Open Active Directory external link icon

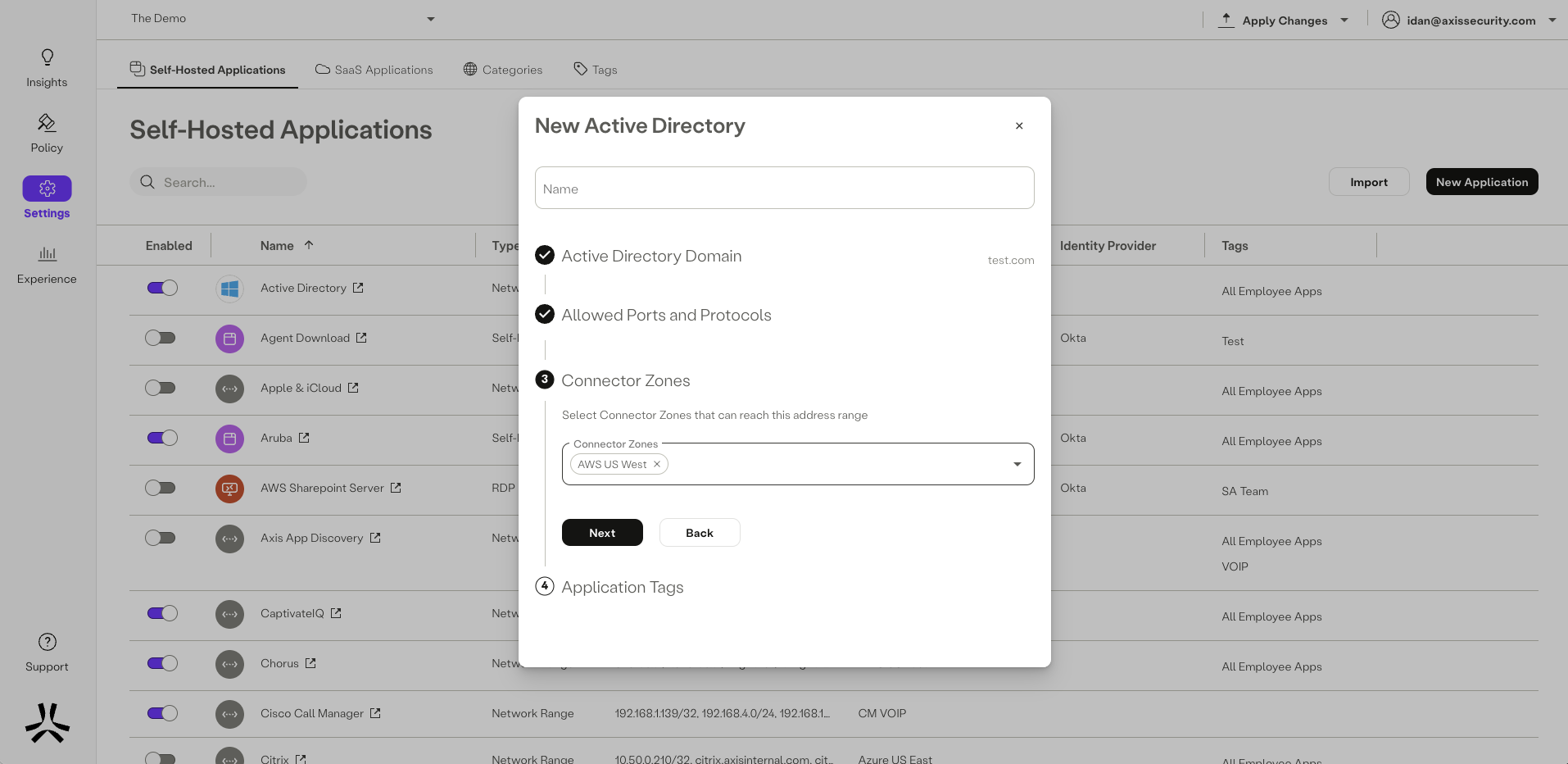pos(358,288)
